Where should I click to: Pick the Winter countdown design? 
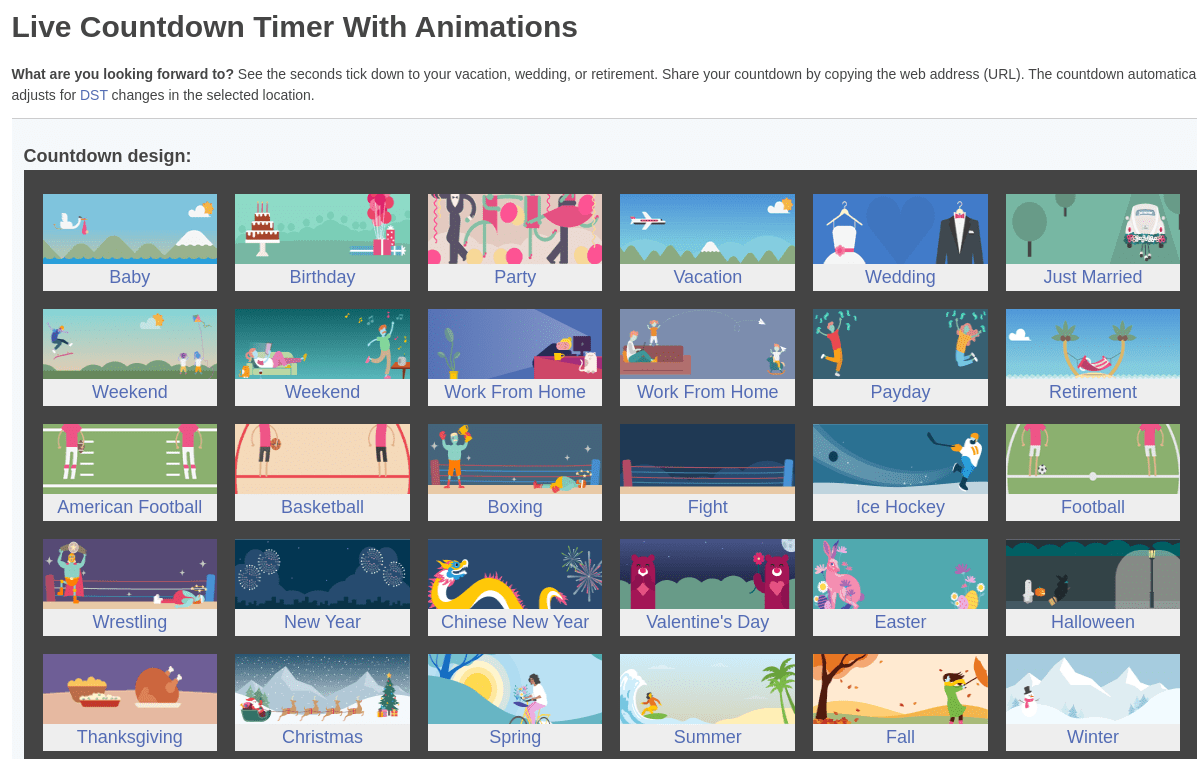click(x=1092, y=702)
